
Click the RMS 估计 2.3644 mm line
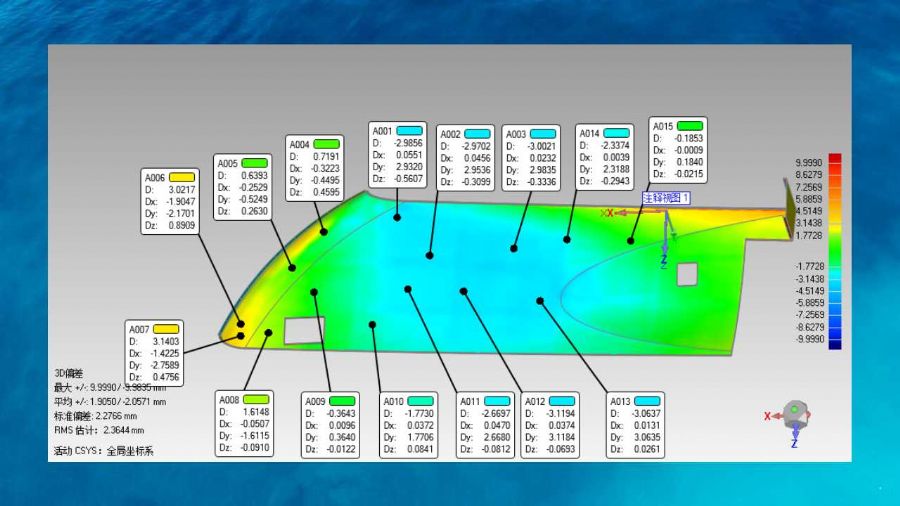point(99,430)
